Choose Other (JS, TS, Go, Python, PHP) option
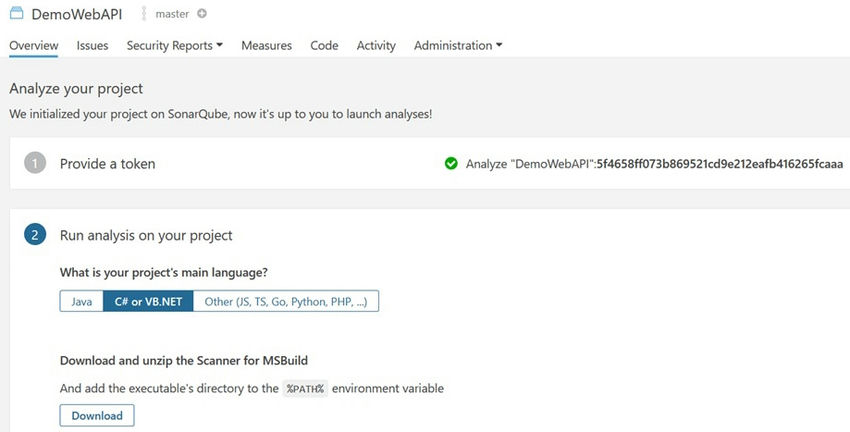Image resolution: width=850 pixels, height=432 pixels. (x=286, y=301)
